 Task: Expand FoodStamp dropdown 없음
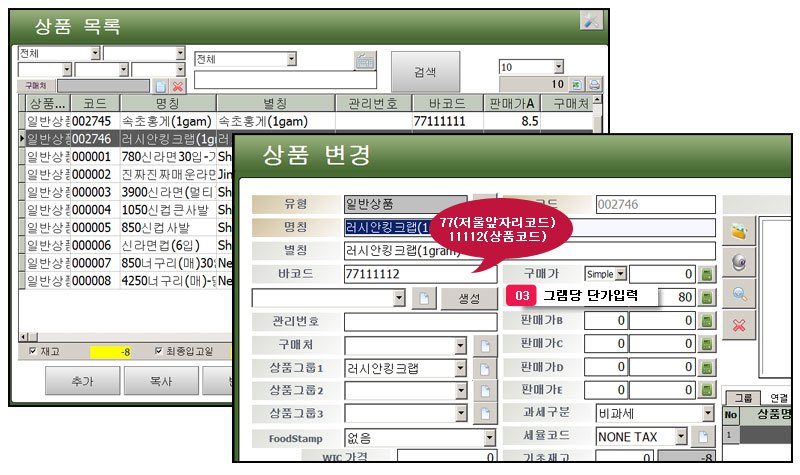click(x=489, y=437)
